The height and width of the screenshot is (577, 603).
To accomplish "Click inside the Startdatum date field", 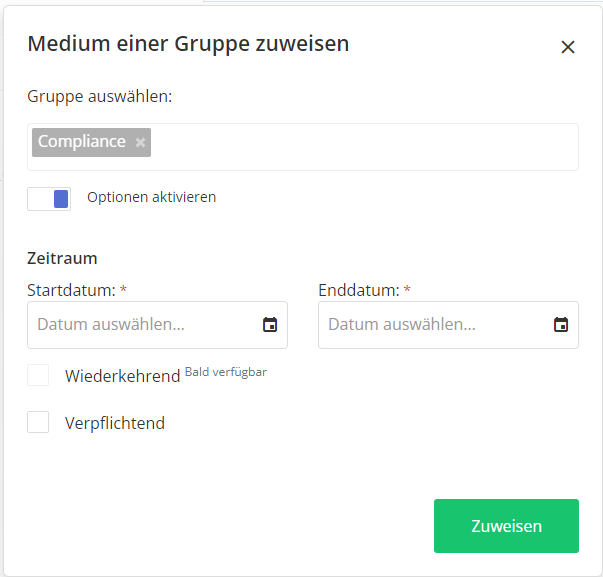I will [x=140, y=325].
